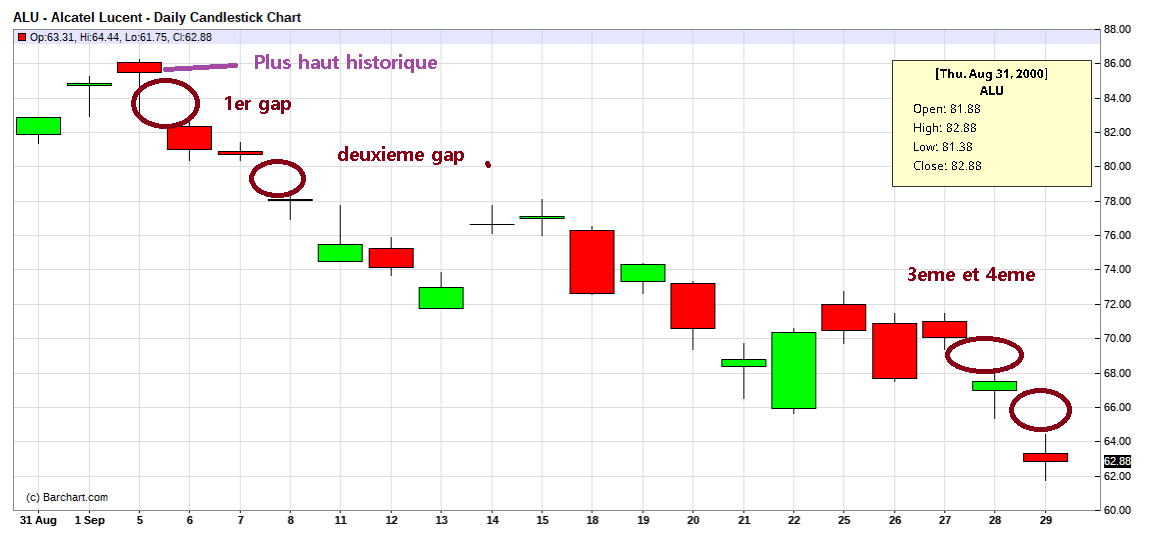Select the small green candle on September 28
Screen dimensions: 1152x548
tap(995, 386)
